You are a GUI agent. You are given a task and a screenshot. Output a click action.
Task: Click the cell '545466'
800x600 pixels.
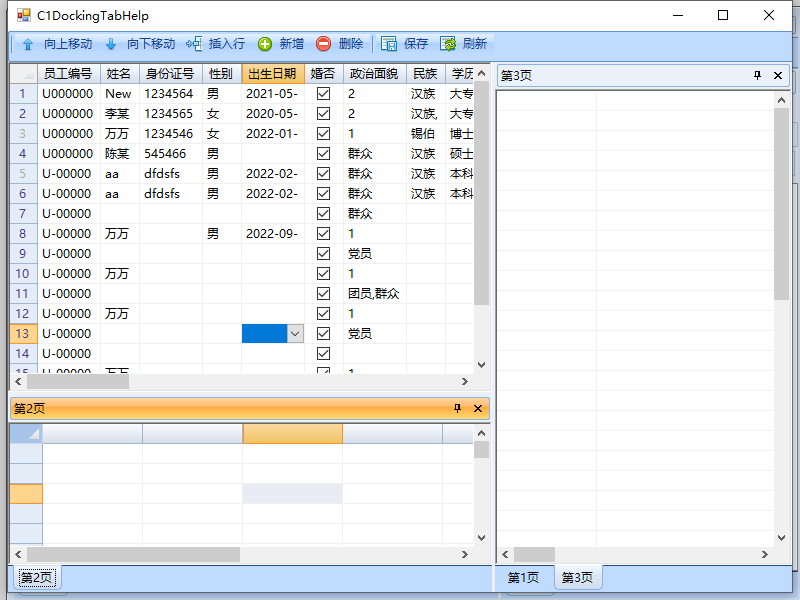pyautogui.click(x=171, y=153)
